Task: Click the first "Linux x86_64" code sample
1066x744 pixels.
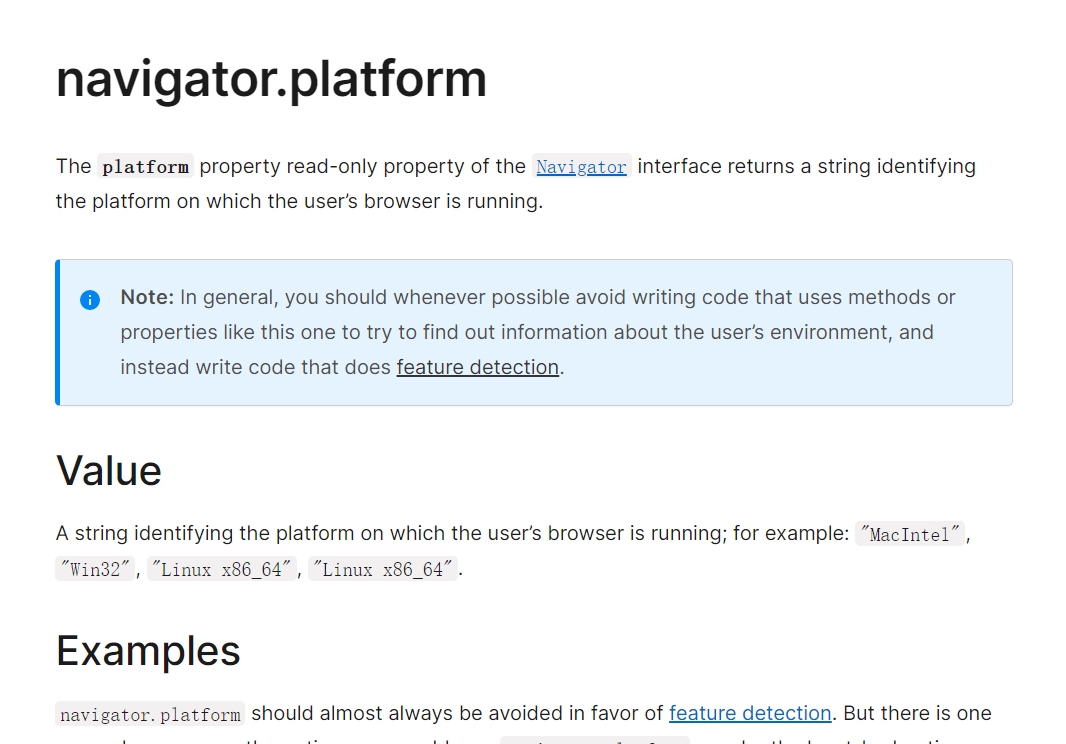Action: (222, 570)
